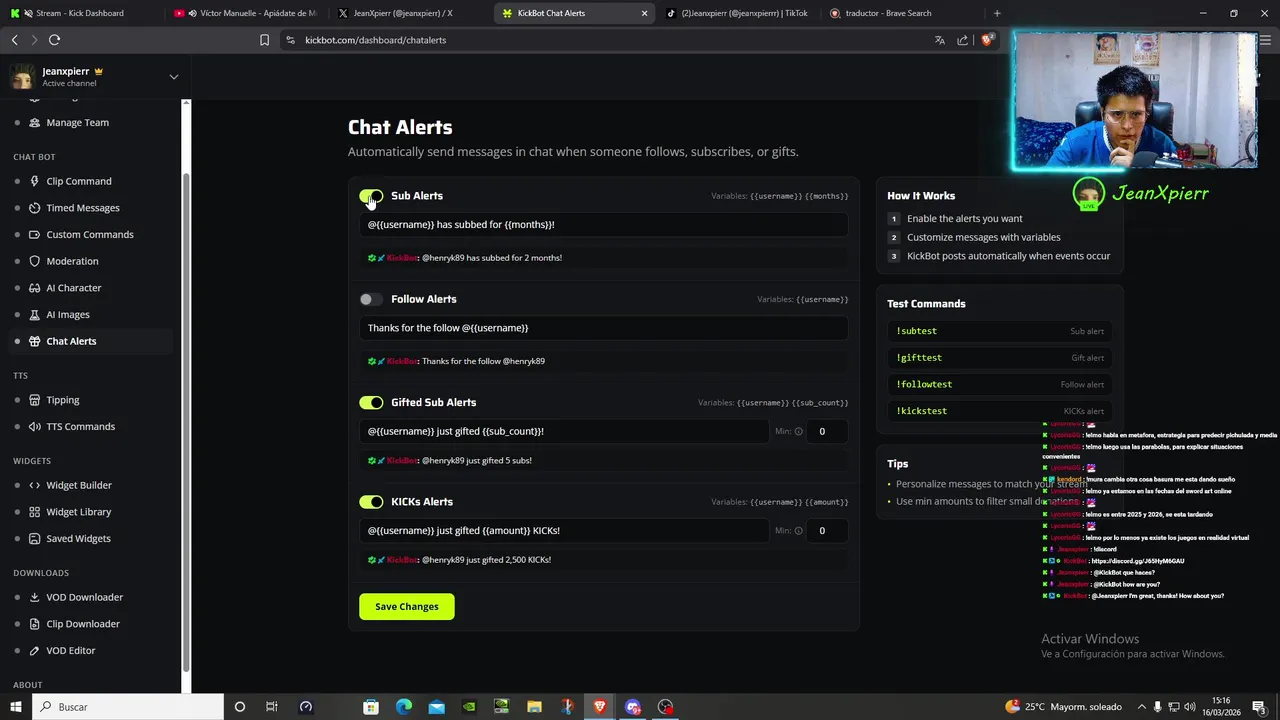Click the volume icon in system tray

click(x=1189, y=707)
